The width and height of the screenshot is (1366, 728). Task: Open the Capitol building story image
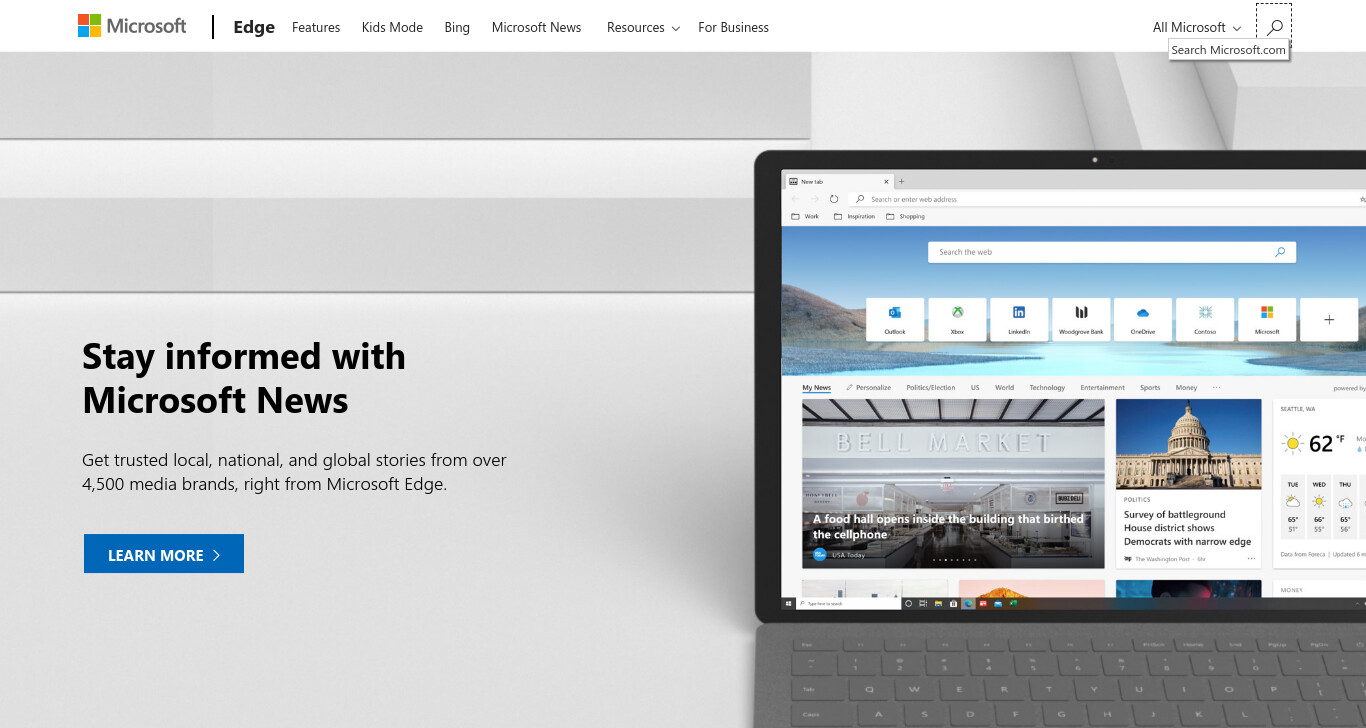pyautogui.click(x=1189, y=444)
